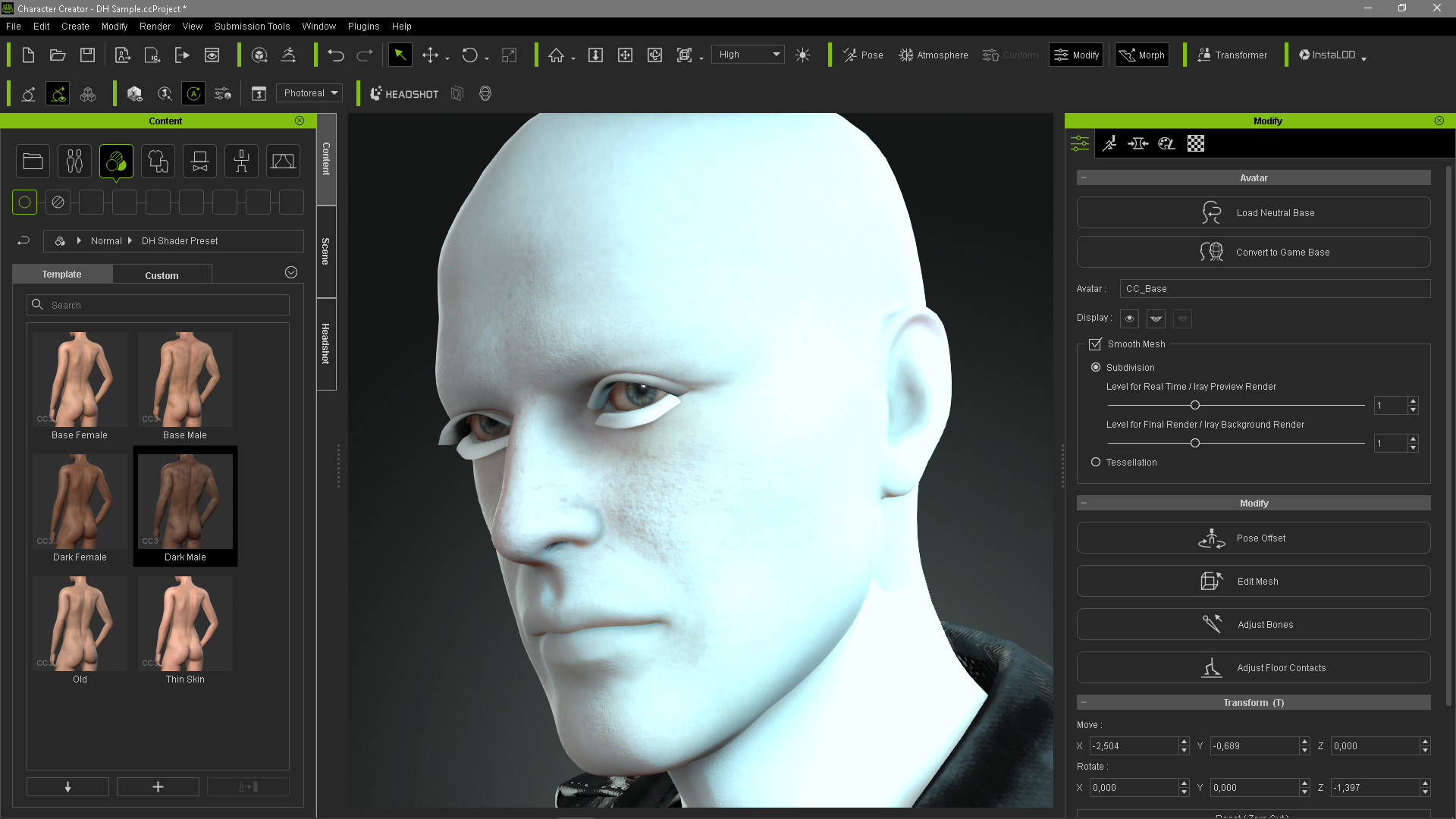This screenshot has height=819, width=1456.
Task: Open the Animation pose category icon
Action: [241, 161]
